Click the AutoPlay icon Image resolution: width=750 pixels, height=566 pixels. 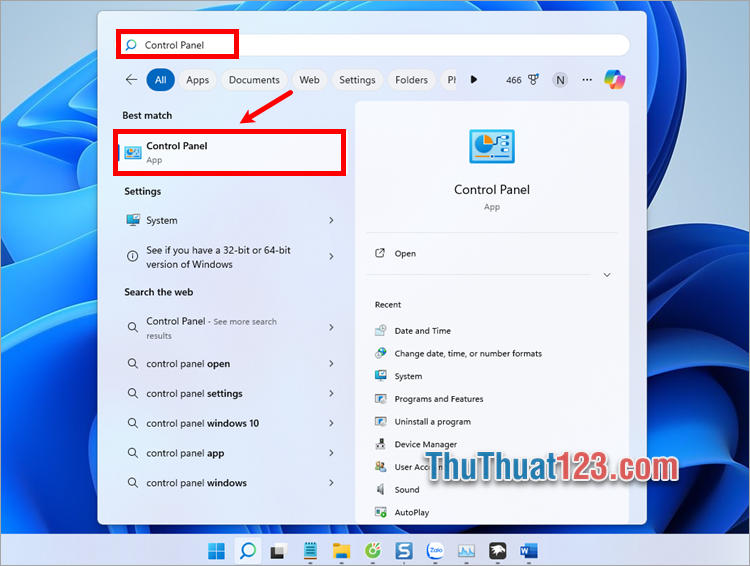pyautogui.click(x=381, y=512)
